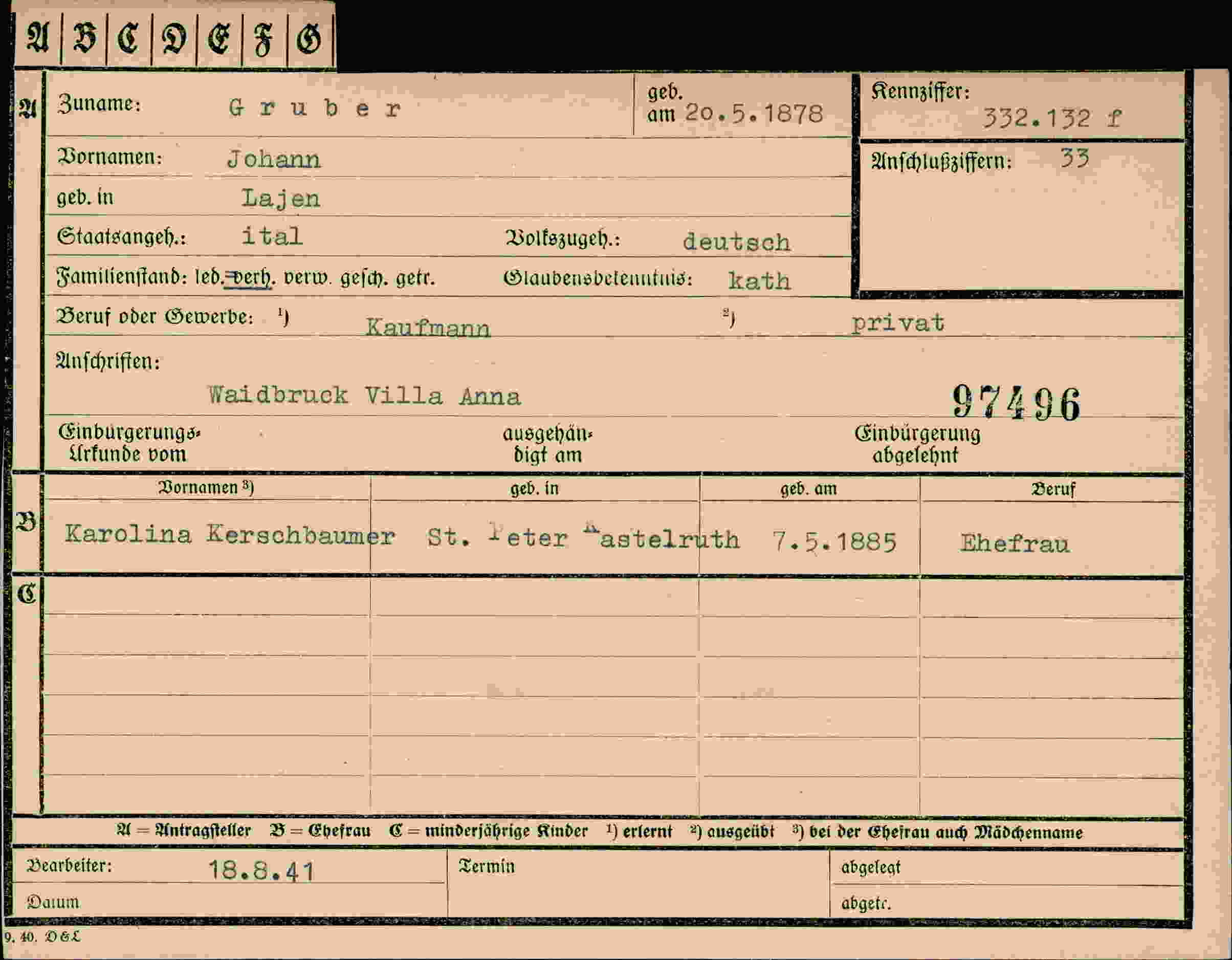Click the ausgehändigt am label
1232x960 pixels.
pyautogui.click(x=548, y=444)
